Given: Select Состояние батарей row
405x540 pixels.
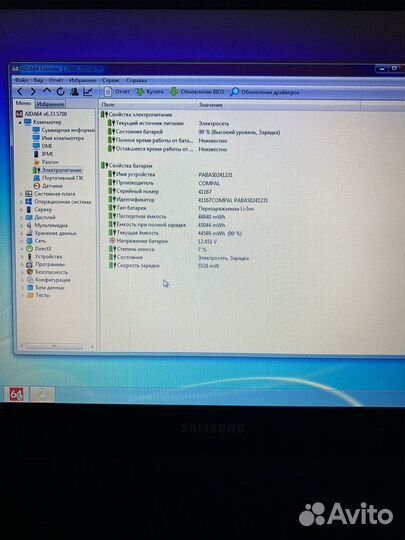Looking at the screenshot, I should pyautogui.click(x=194, y=132).
